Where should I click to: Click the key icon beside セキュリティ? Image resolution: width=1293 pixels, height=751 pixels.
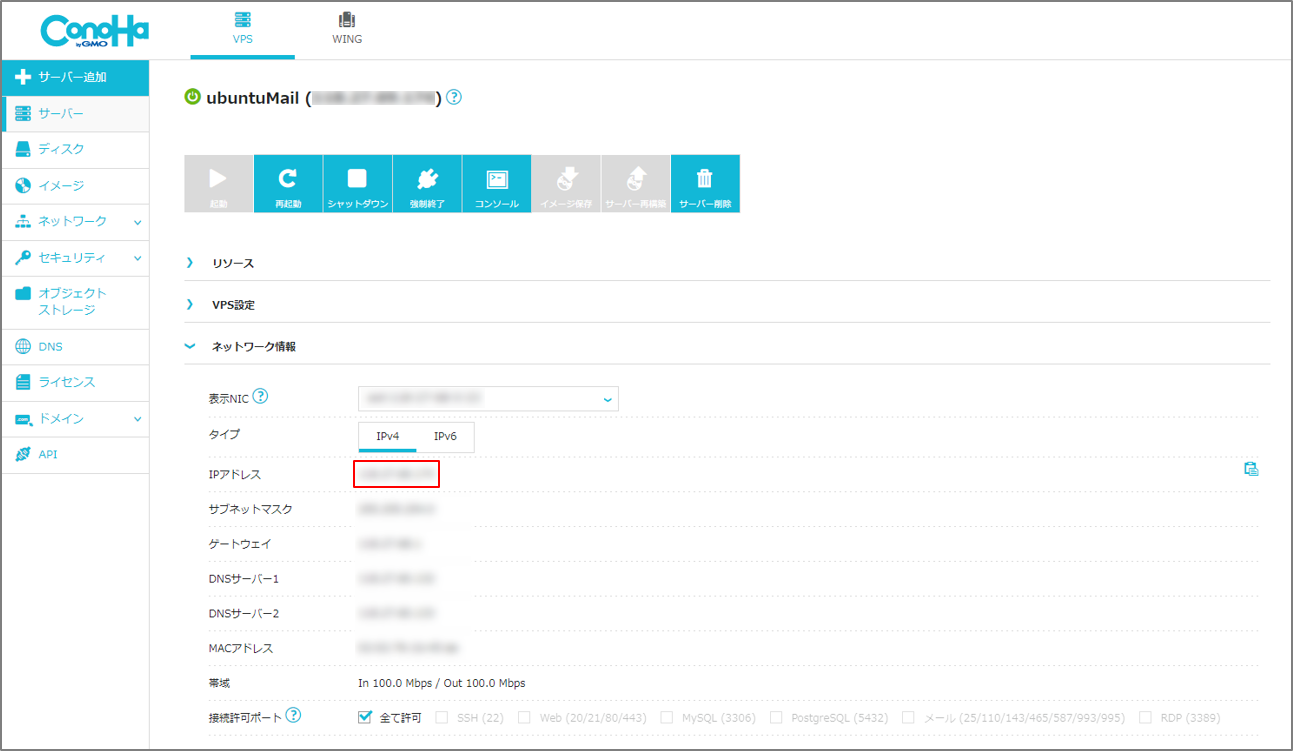click(x=23, y=257)
